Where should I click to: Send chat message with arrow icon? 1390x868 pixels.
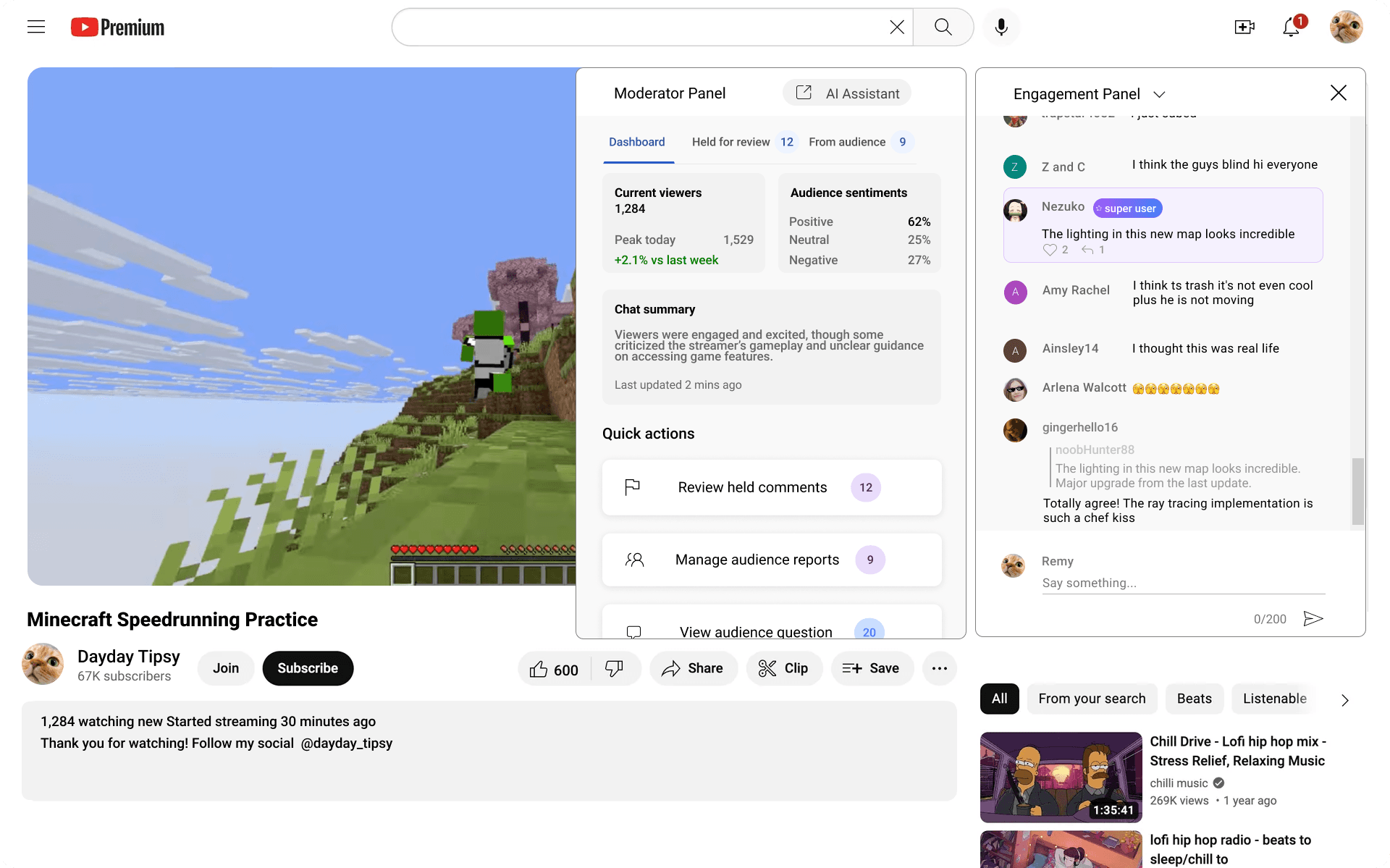click(x=1313, y=618)
